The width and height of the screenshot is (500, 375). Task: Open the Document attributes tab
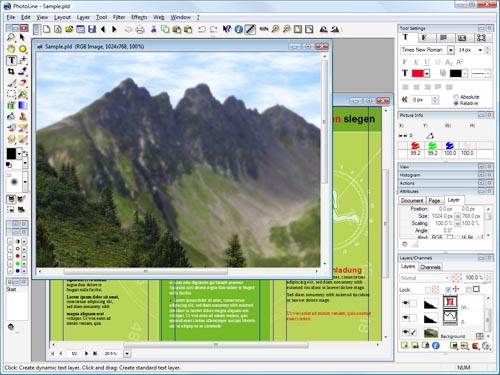pos(412,200)
